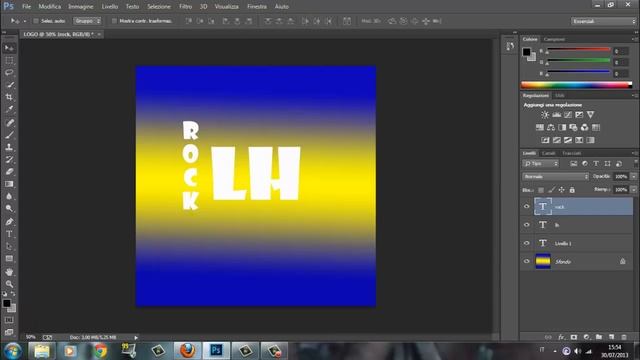
Task: Add a Brightness/Contrast adjustment
Action: [x=545, y=115]
